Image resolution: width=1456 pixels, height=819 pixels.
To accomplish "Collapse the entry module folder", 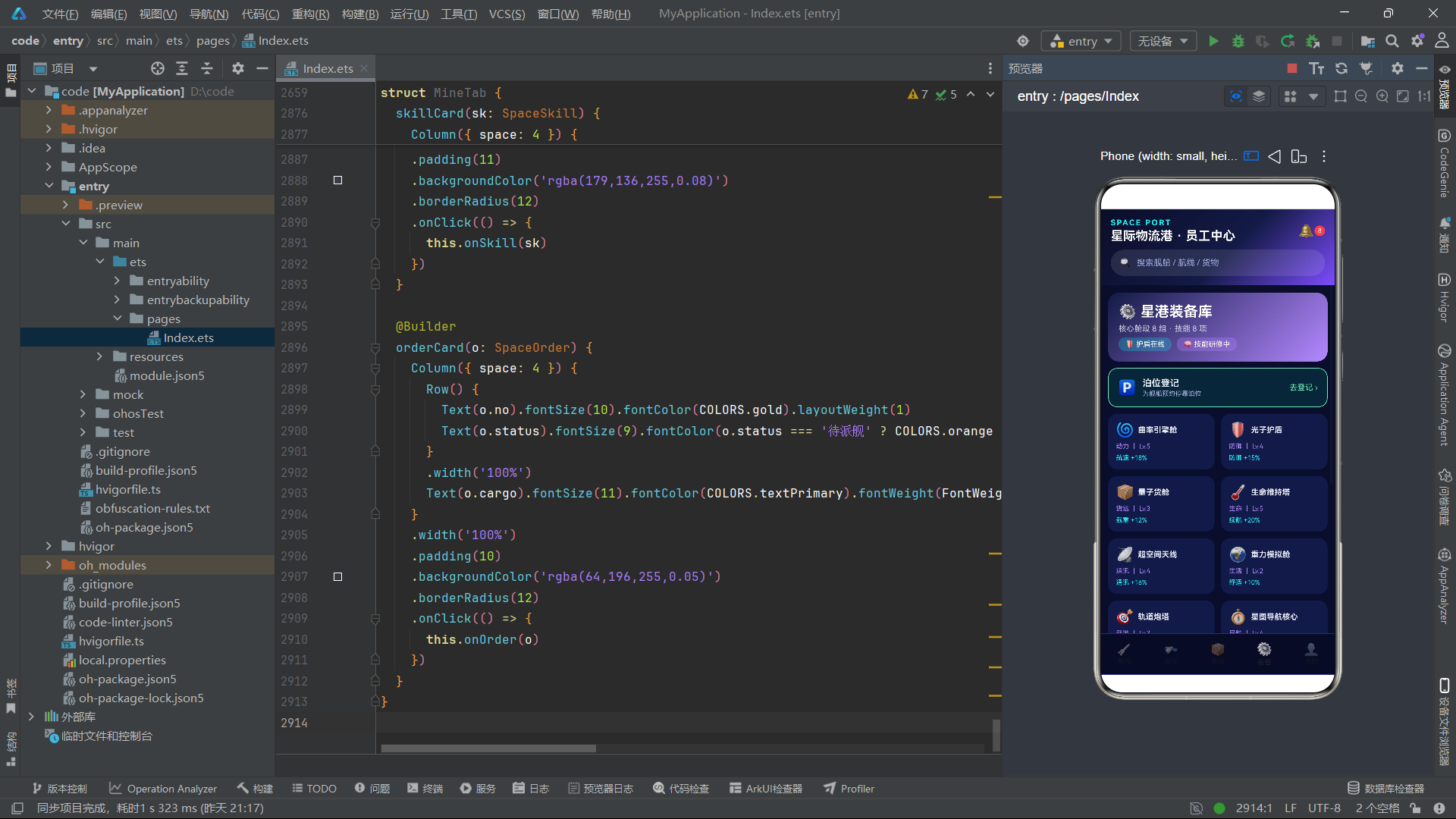I will click(49, 186).
